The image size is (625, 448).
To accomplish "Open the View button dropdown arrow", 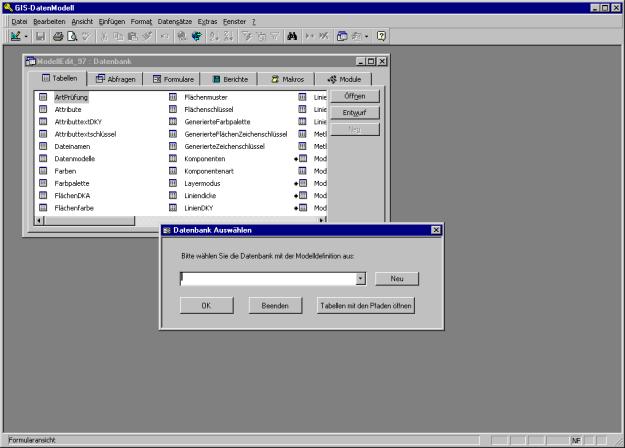I will point(25,36).
